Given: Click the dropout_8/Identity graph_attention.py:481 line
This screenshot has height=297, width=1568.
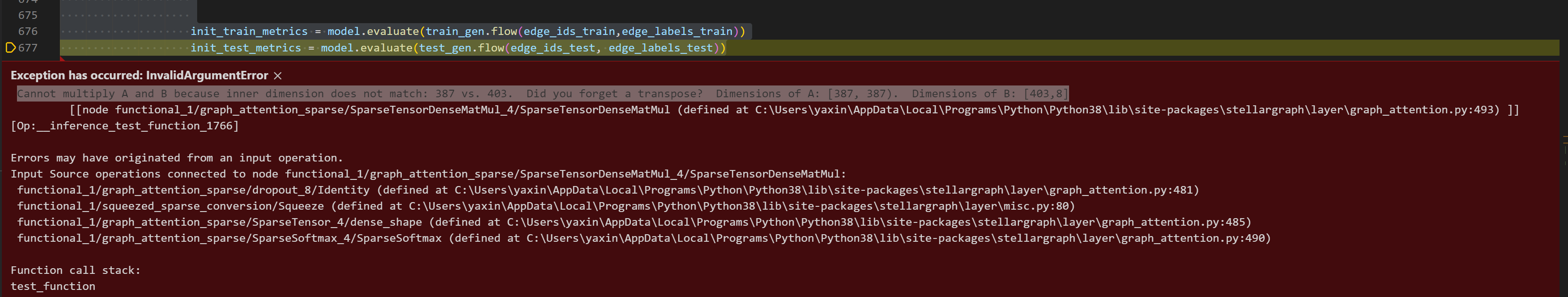Looking at the screenshot, I should coord(608,190).
